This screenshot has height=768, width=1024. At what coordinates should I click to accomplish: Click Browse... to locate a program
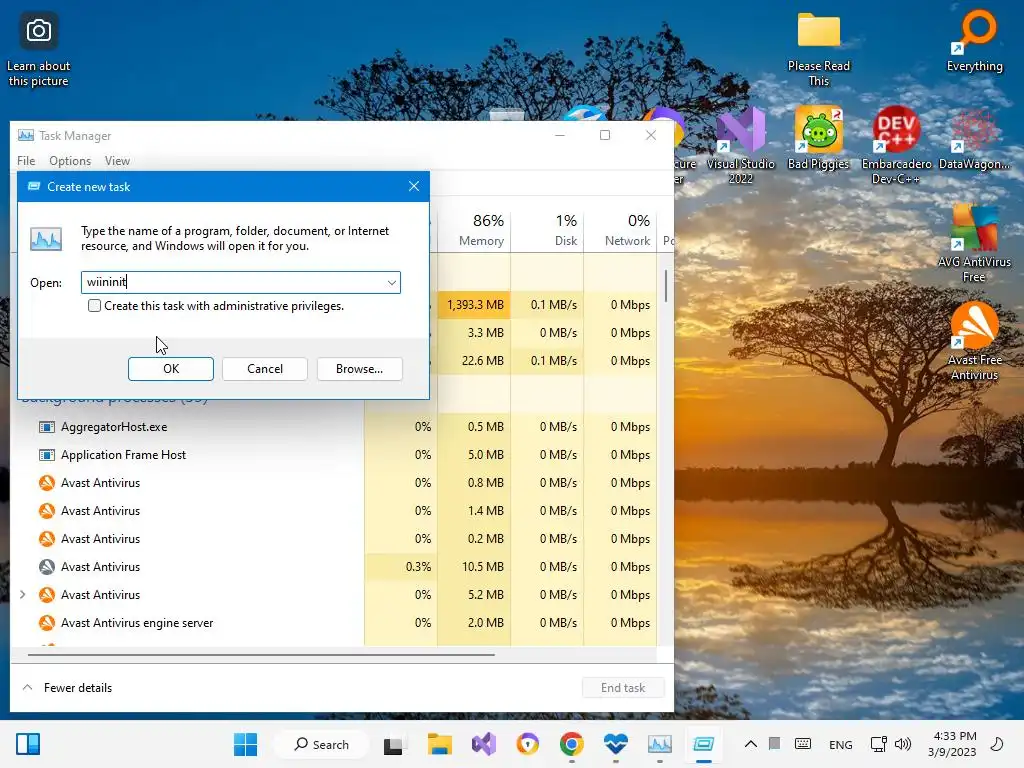tap(359, 369)
